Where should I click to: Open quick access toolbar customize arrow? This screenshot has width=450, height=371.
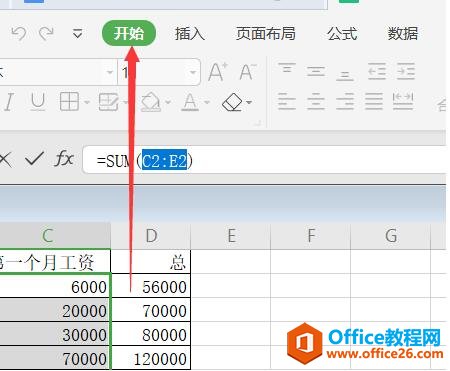tap(77, 33)
